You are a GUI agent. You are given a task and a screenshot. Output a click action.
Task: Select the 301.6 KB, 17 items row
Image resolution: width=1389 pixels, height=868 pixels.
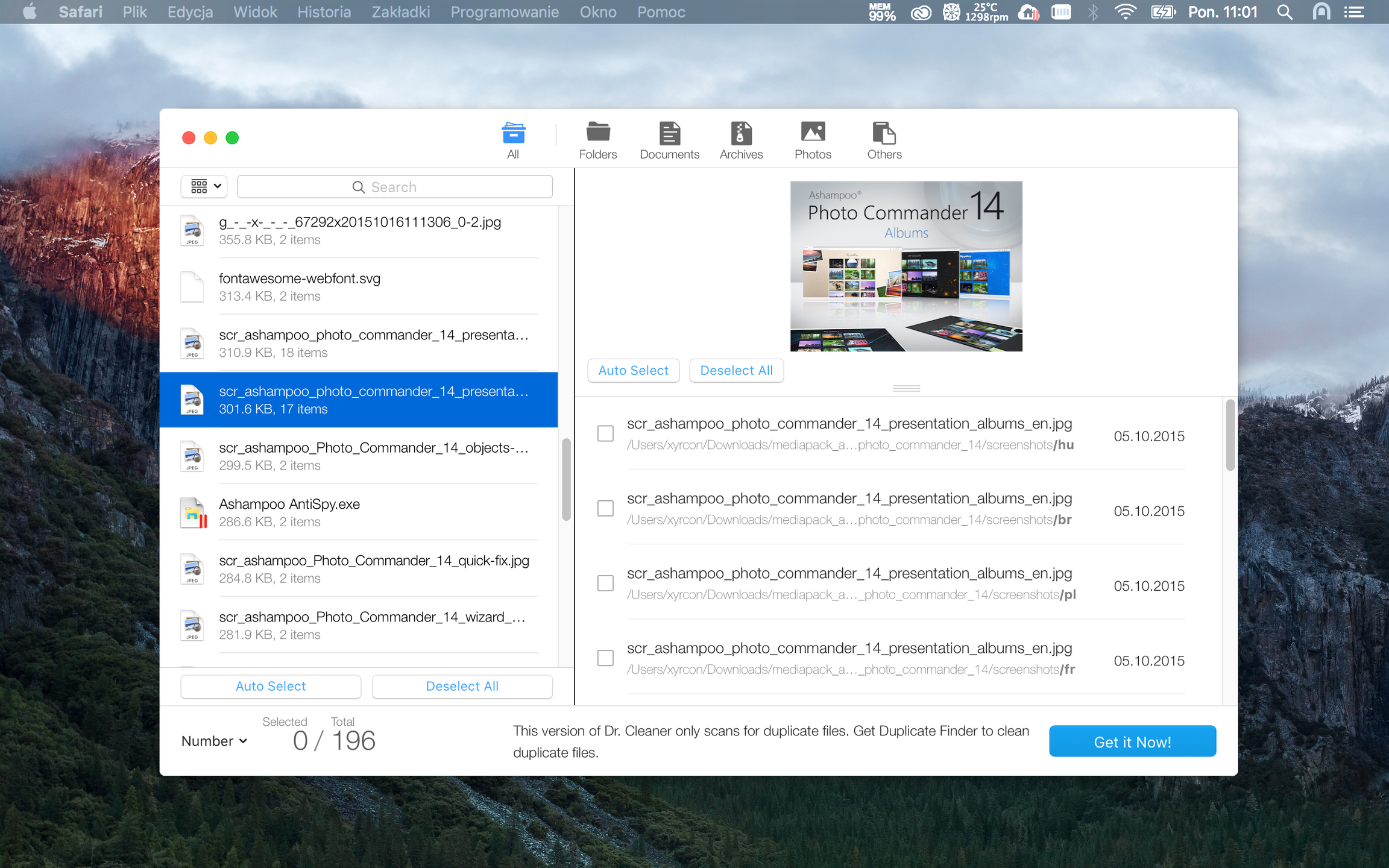point(359,400)
